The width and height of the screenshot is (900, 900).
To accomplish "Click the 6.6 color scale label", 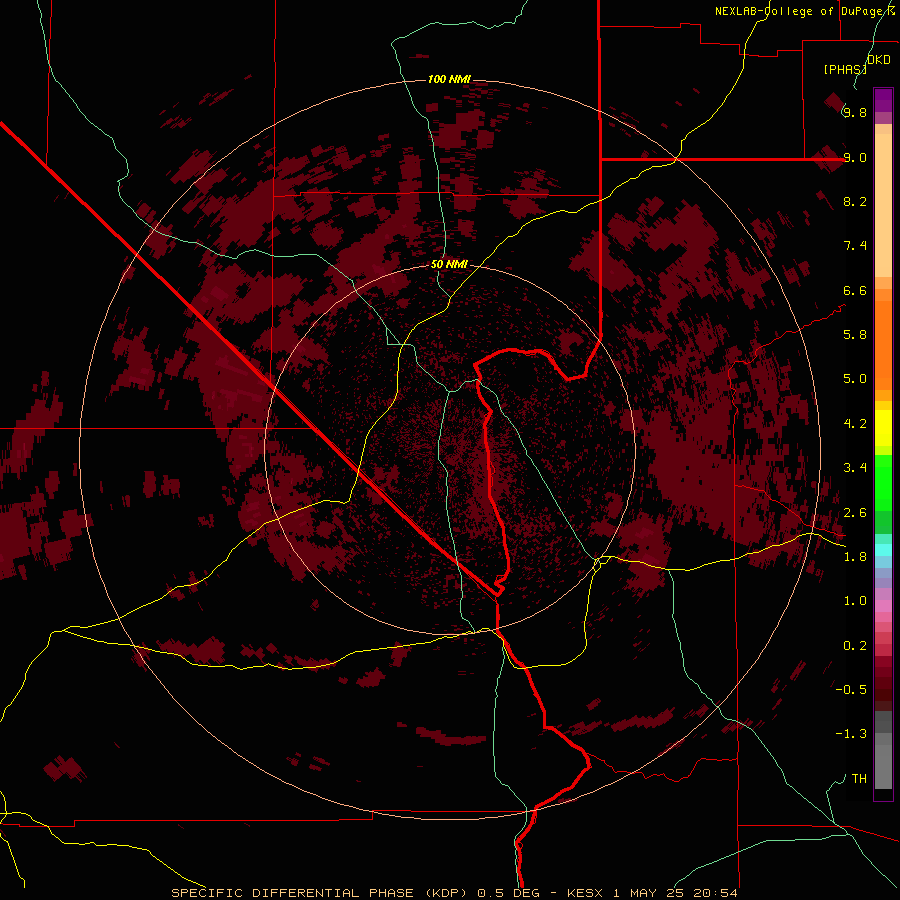I will pyautogui.click(x=855, y=290).
